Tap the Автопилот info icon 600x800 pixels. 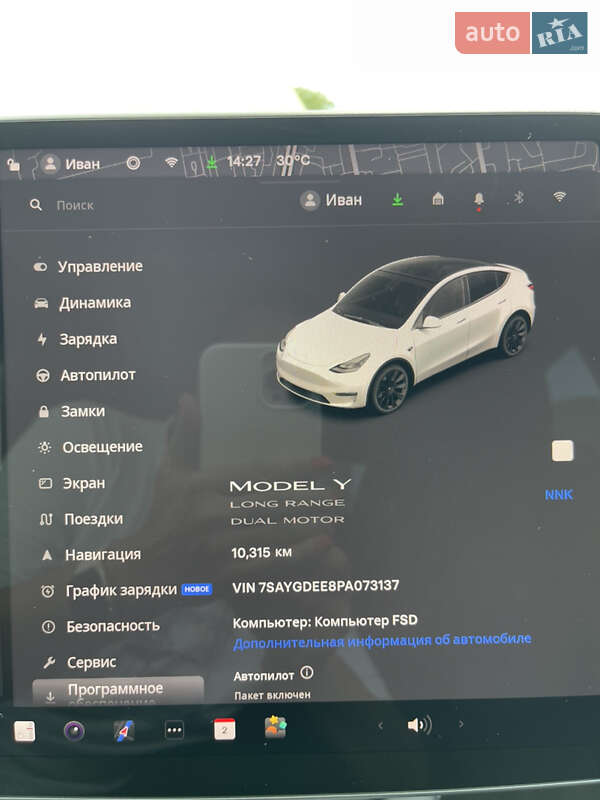pyautogui.click(x=307, y=673)
